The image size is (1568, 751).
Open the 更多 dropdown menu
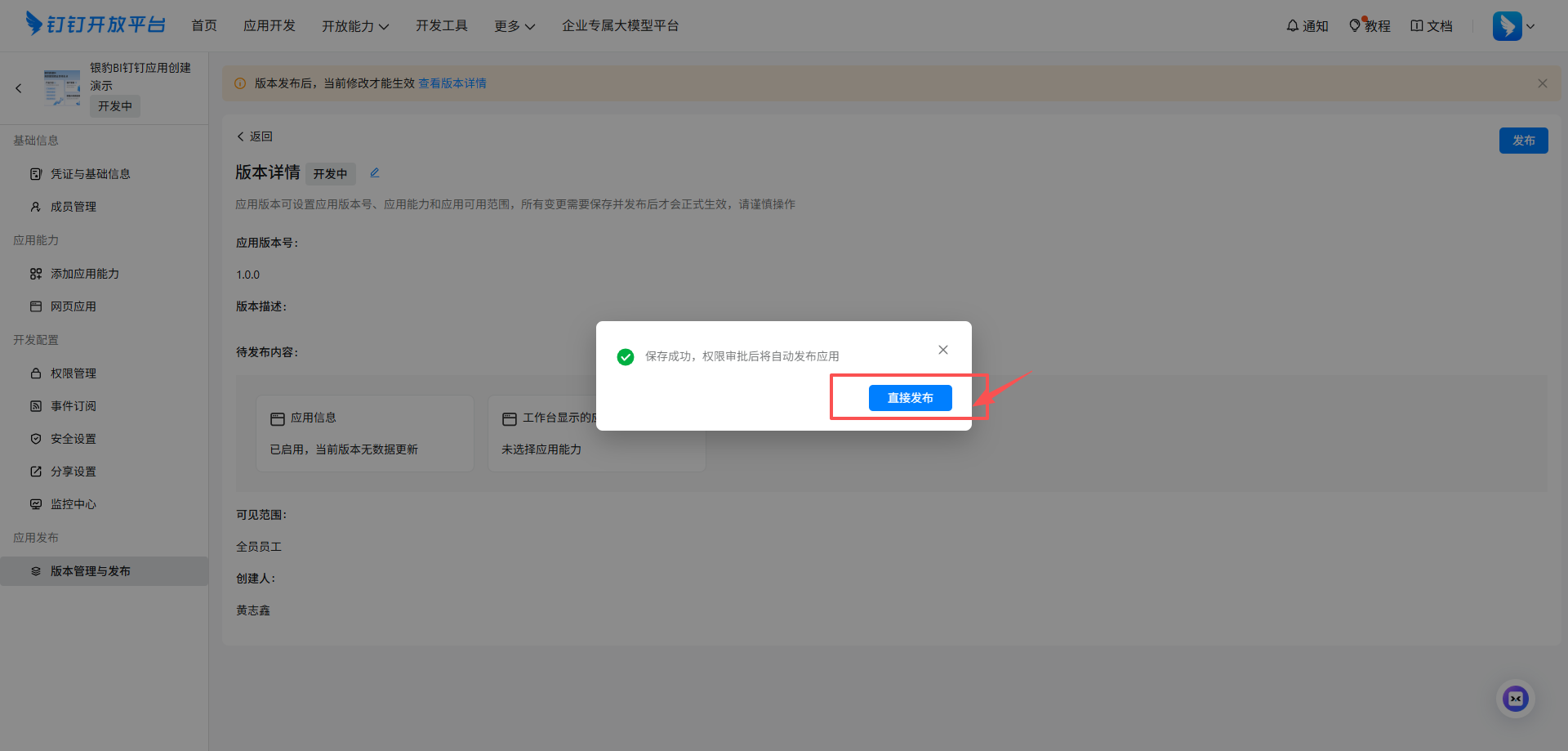(514, 25)
